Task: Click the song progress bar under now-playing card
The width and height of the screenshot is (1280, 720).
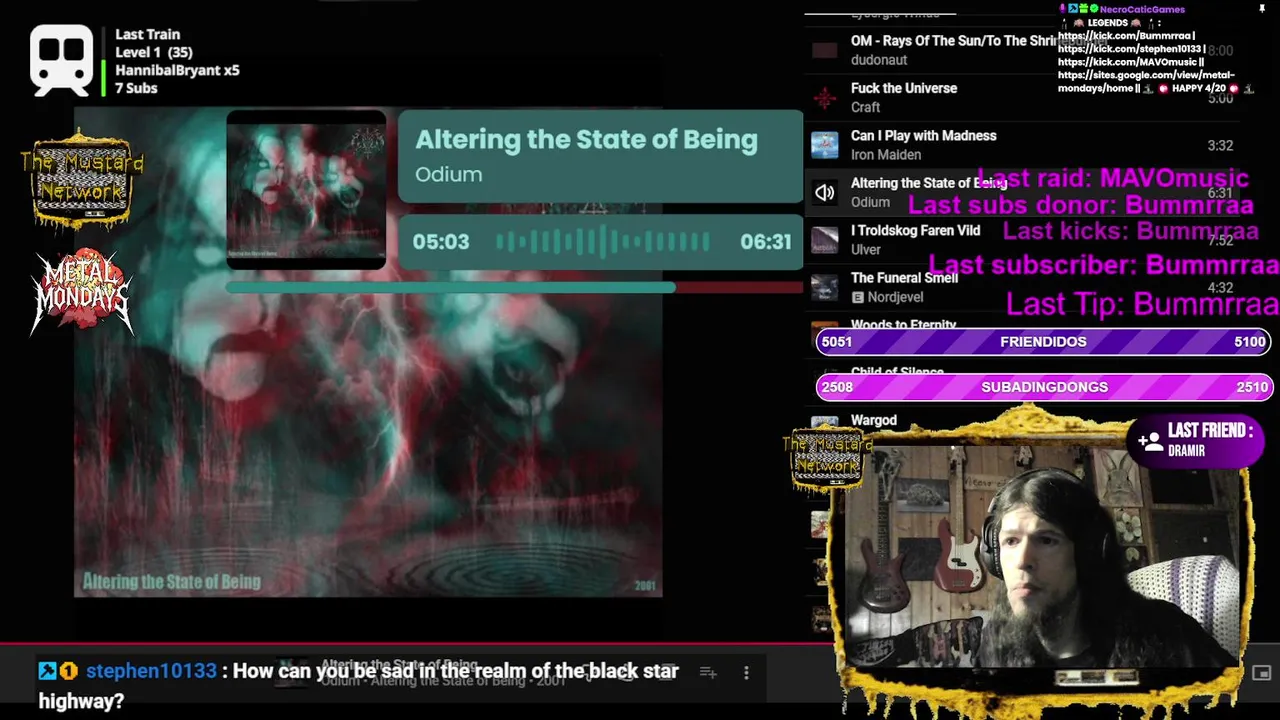Action: (x=514, y=288)
